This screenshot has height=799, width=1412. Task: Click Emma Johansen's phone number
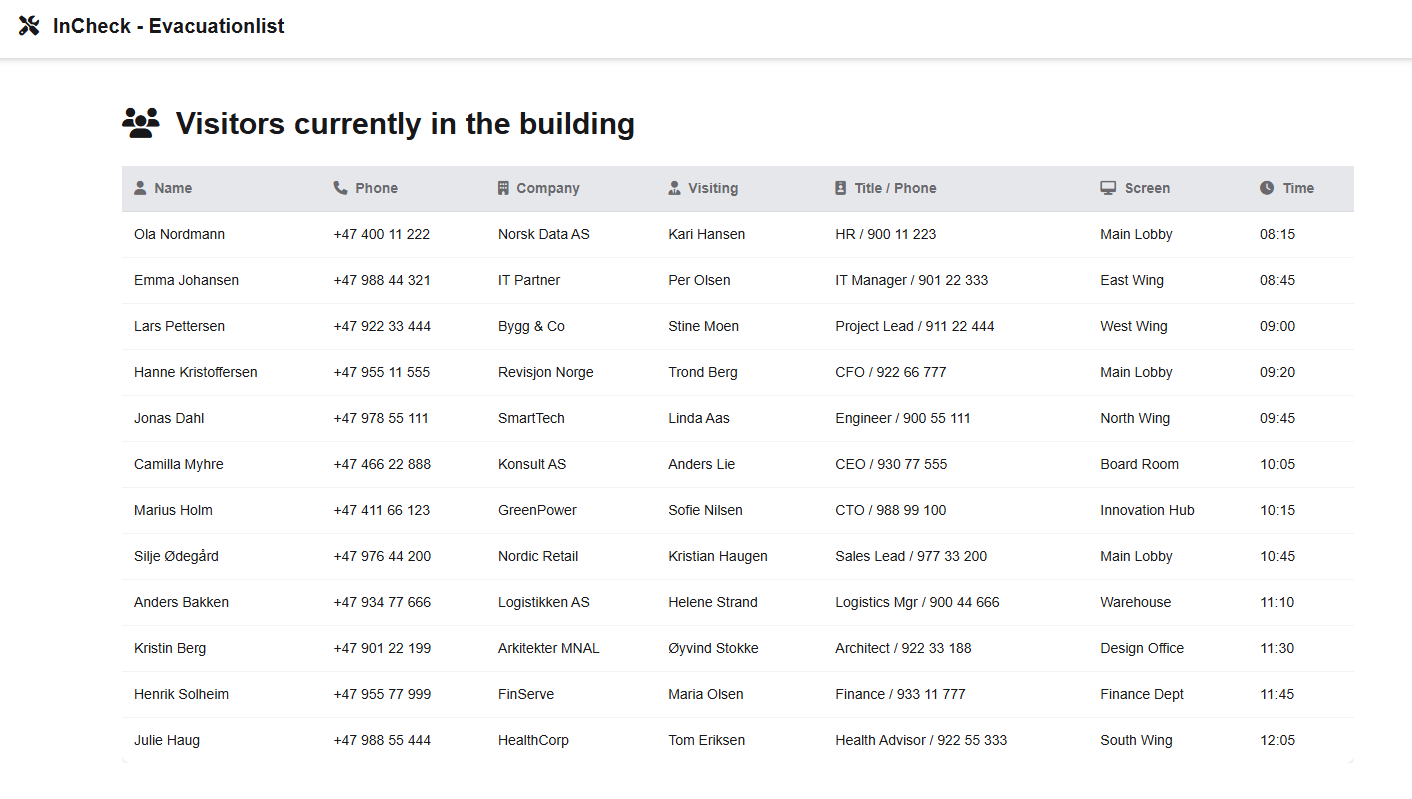[x=382, y=280]
